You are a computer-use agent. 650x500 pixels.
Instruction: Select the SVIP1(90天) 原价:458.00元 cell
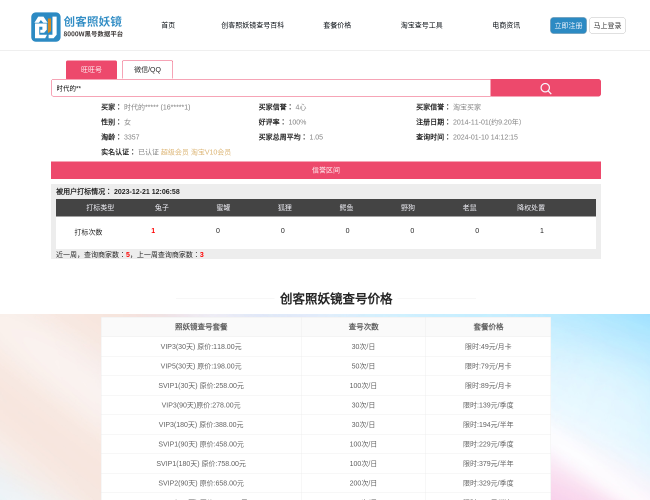click(201, 444)
